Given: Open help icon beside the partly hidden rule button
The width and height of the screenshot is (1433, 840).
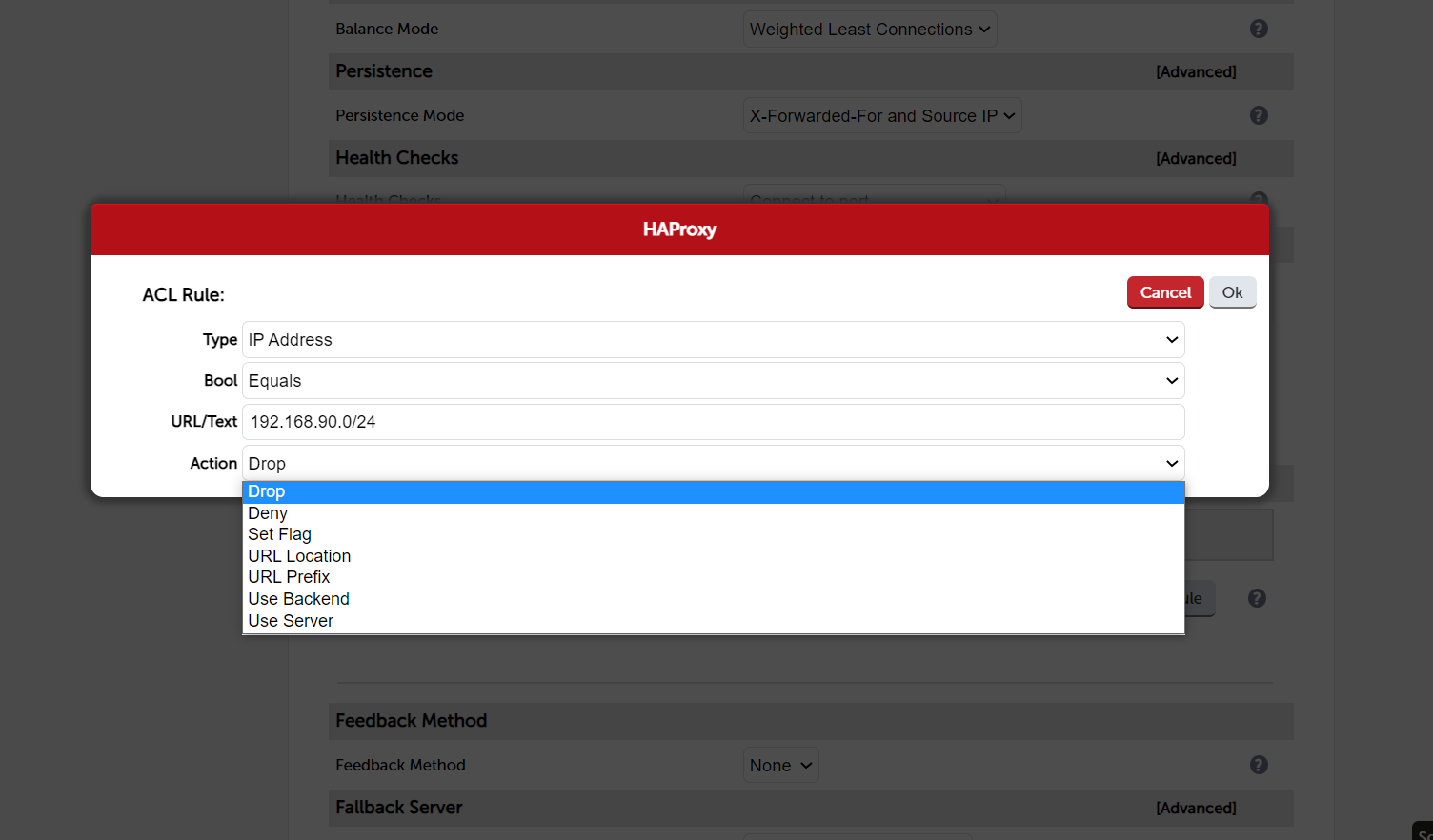Looking at the screenshot, I should [x=1257, y=598].
